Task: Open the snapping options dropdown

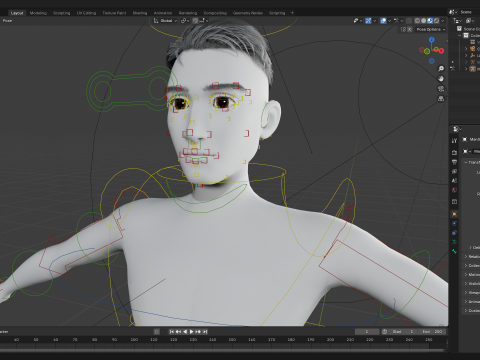Action: tap(204, 21)
